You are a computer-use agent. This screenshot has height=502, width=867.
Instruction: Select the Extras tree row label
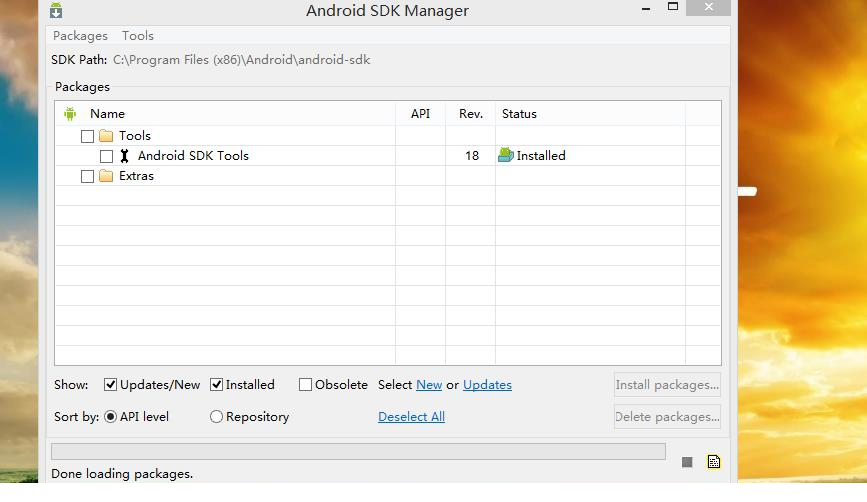(x=137, y=176)
